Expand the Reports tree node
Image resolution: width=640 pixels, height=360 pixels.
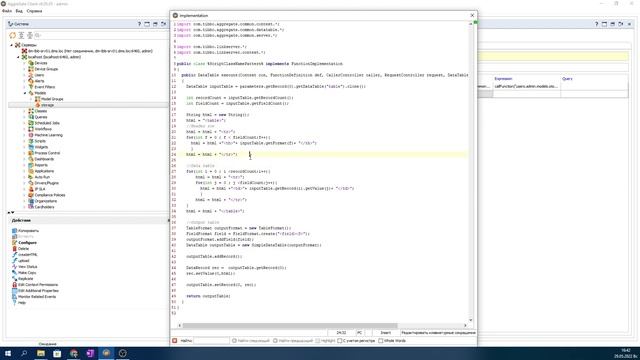coord(24,165)
